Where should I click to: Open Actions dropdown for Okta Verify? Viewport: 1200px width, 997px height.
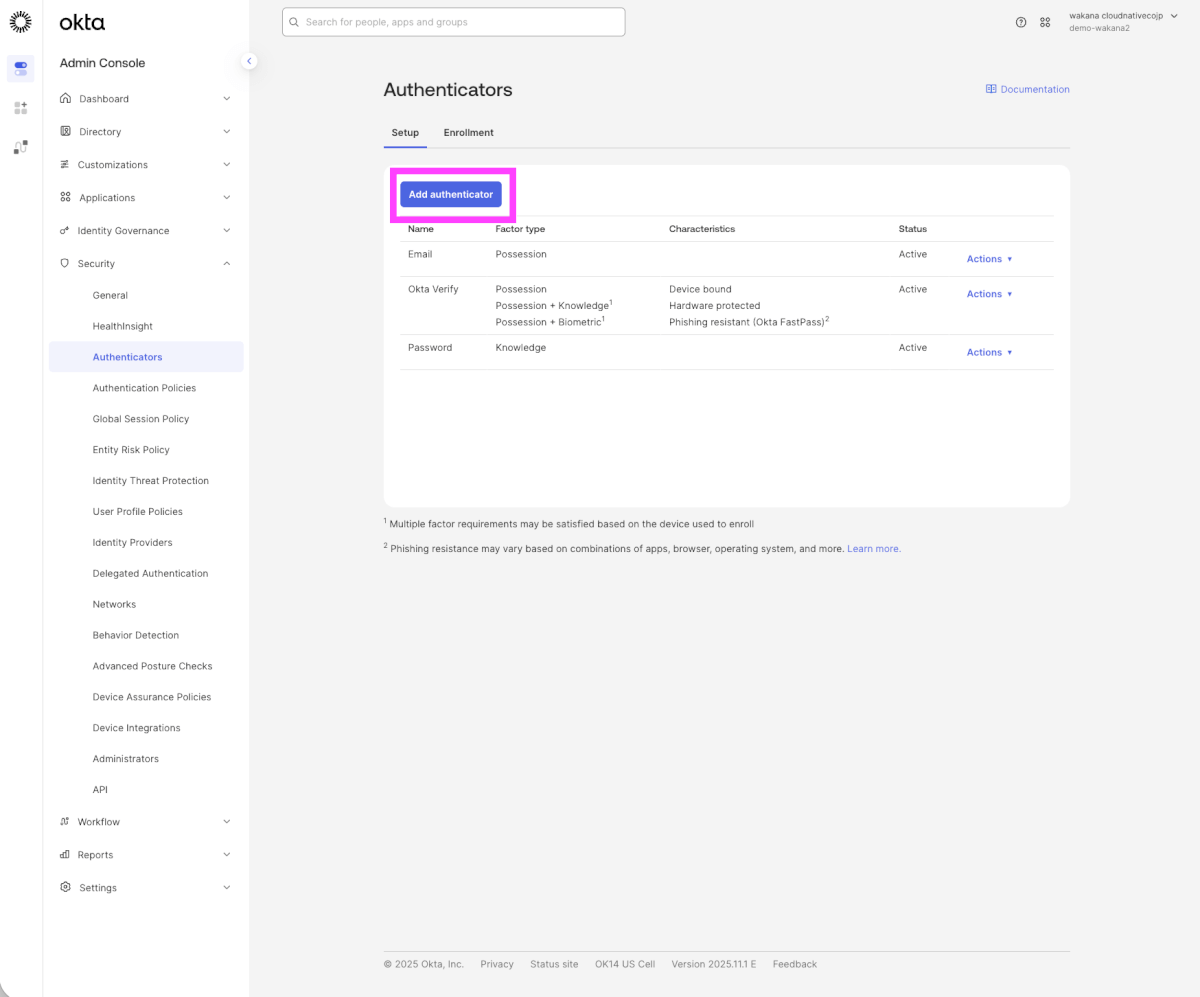click(989, 294)
